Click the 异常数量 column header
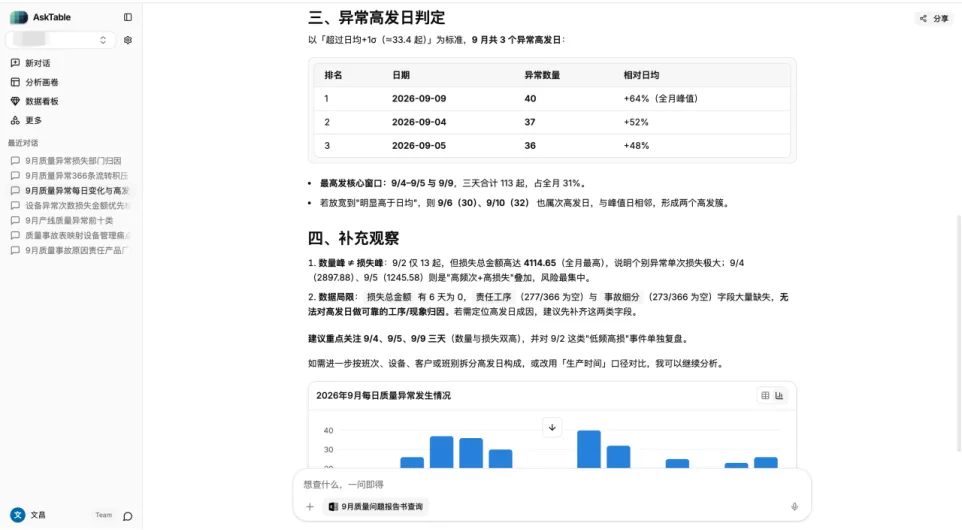The width and height of the screenshot is (962, 530). coord(542,75)
